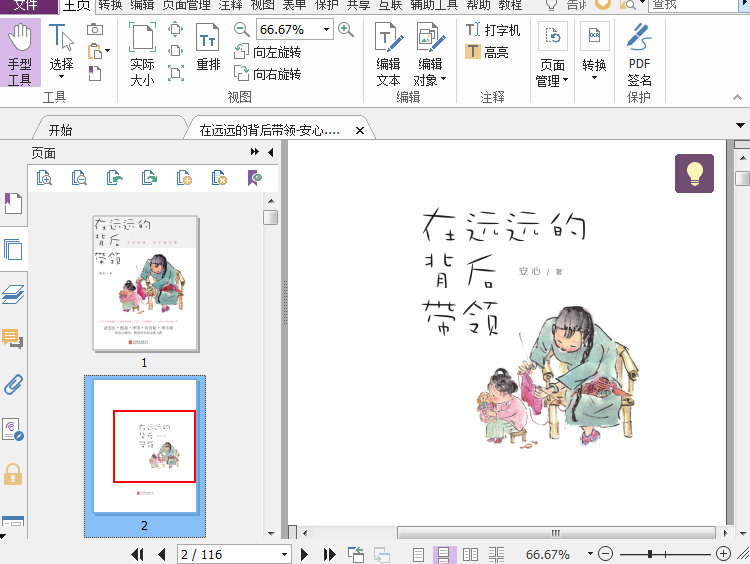
Task: Enable single page view mode in status bar
Action: tap(419, 554)
